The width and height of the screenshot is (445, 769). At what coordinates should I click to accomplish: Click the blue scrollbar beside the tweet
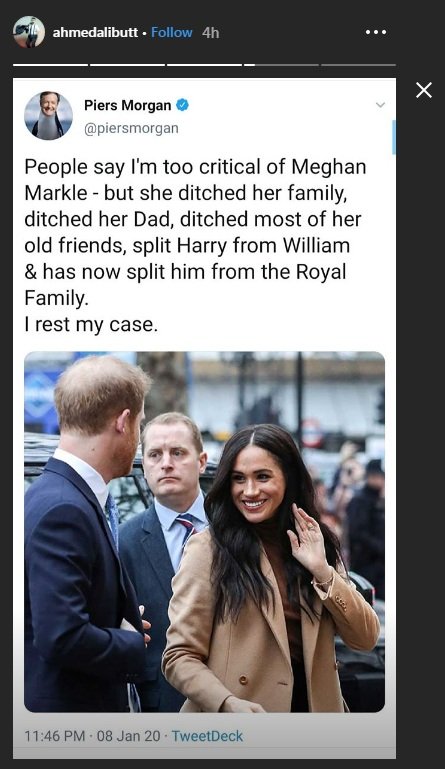(x=394, y=137)
